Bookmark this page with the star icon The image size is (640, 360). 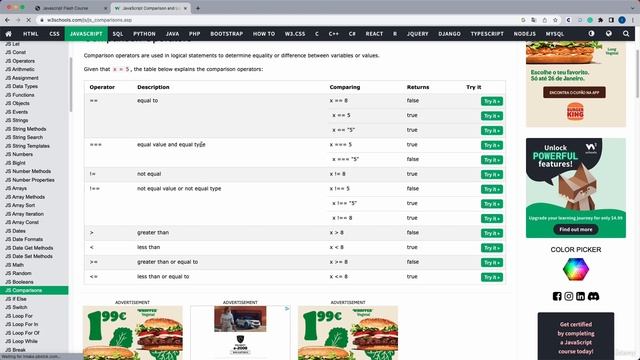click(x=555, y=20)
